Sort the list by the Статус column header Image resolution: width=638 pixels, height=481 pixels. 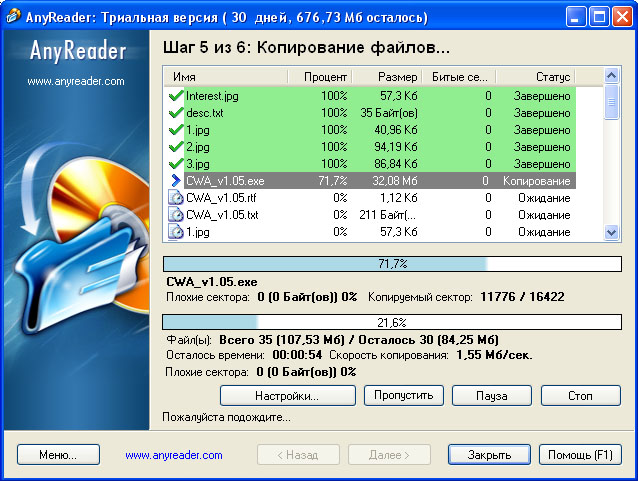550,77
